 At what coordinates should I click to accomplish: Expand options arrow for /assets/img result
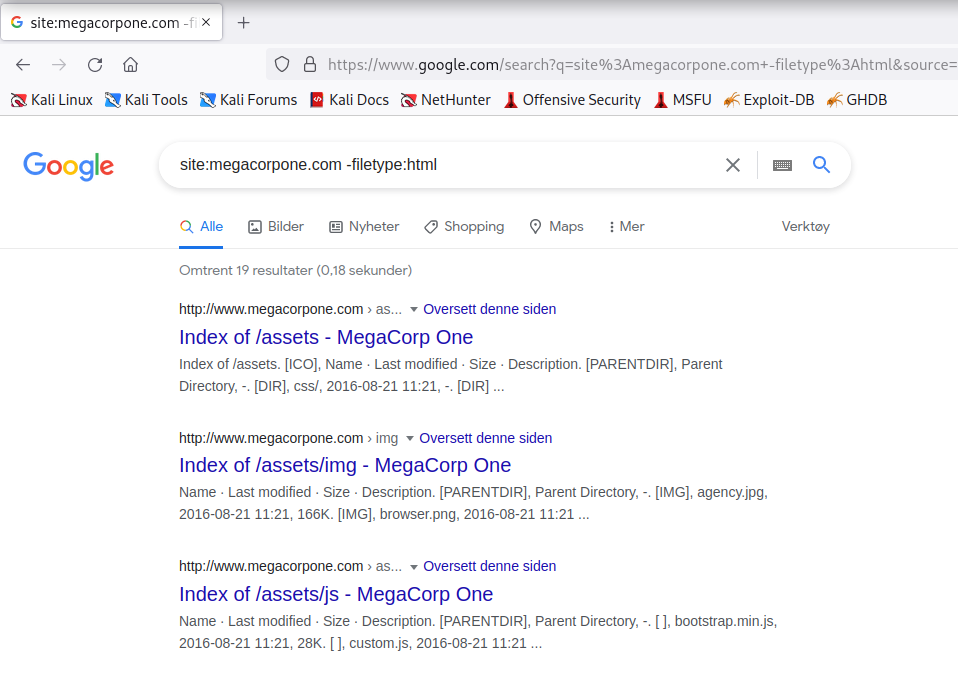(410, 439)
